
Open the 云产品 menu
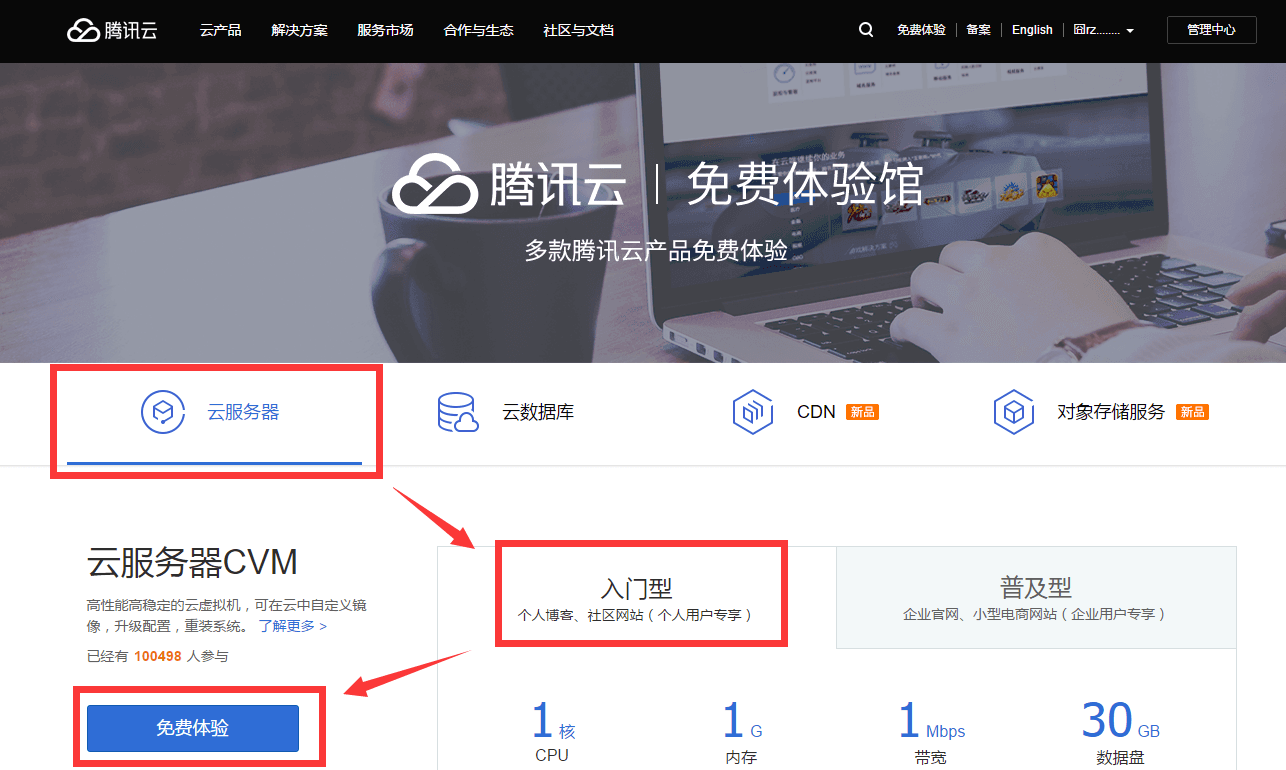(x=220, y=30)
